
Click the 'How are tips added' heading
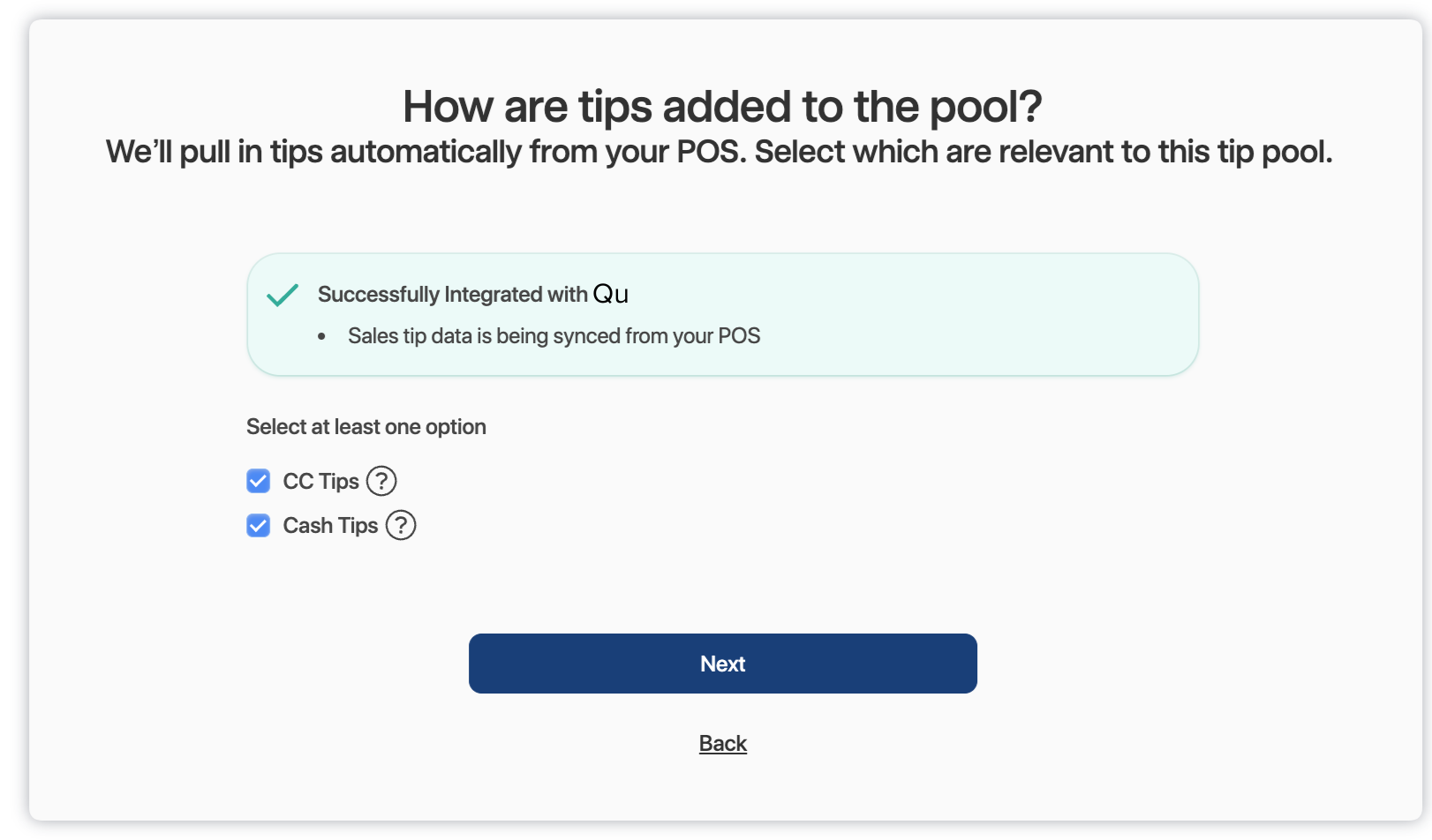click(721, 107)
